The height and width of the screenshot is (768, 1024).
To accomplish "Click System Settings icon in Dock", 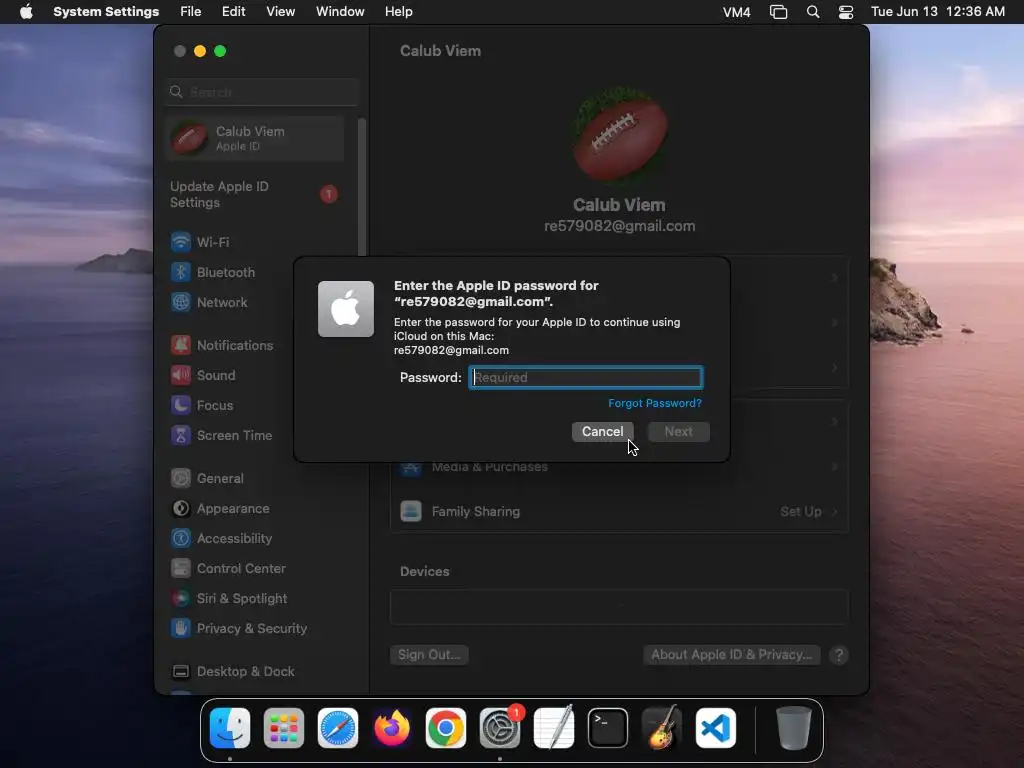I will click(500, 728).
